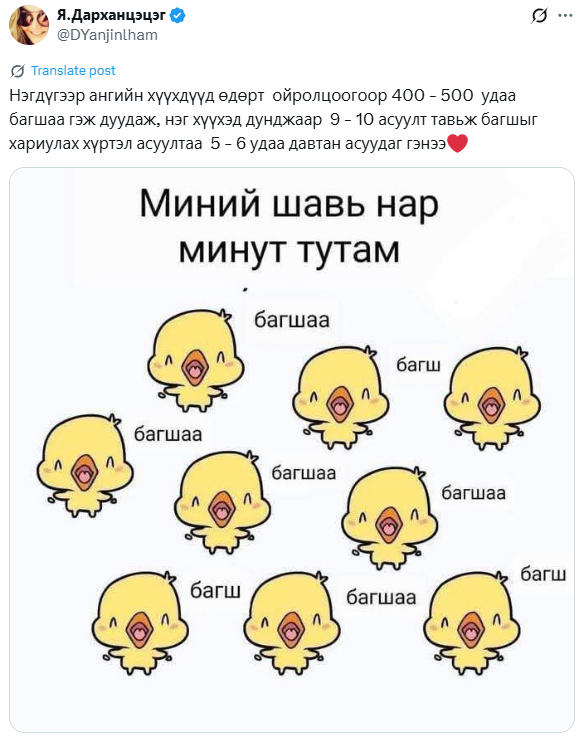Click the Translate post link
Viewport: 585px width, 743px height.
point(73,71)
